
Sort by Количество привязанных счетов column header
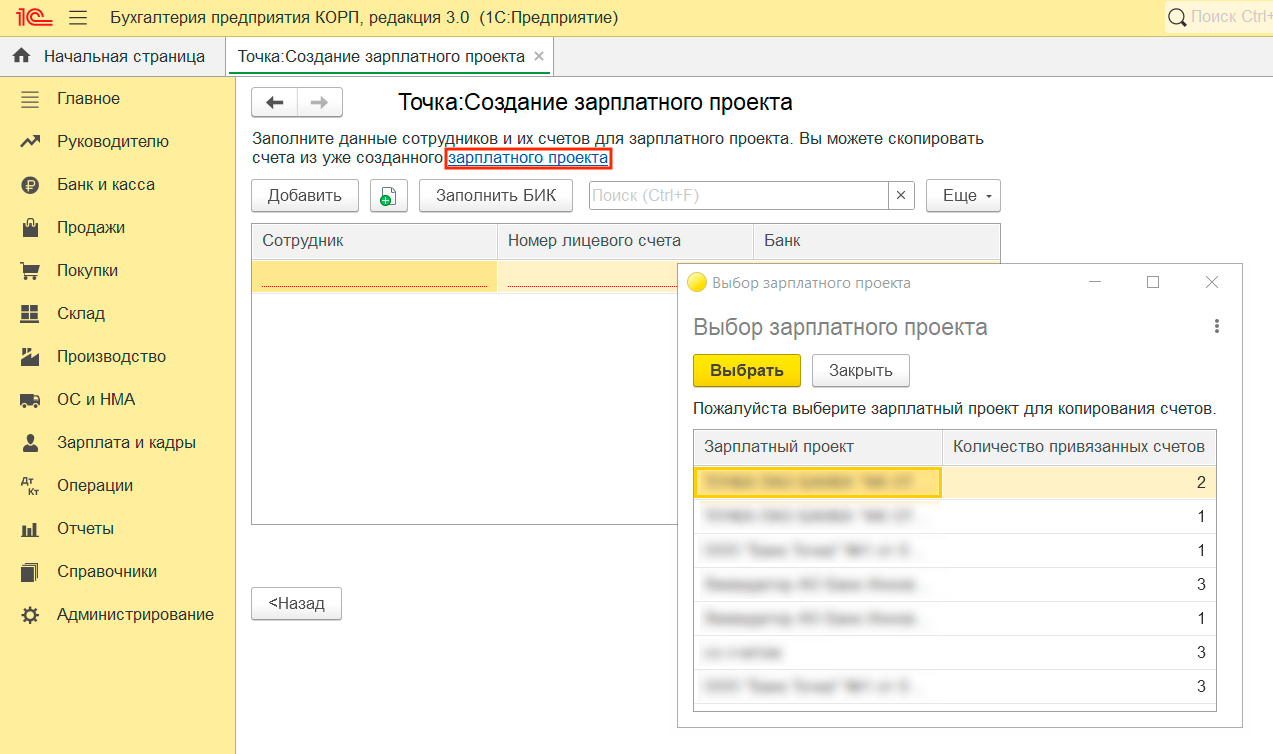(1078, 447)
